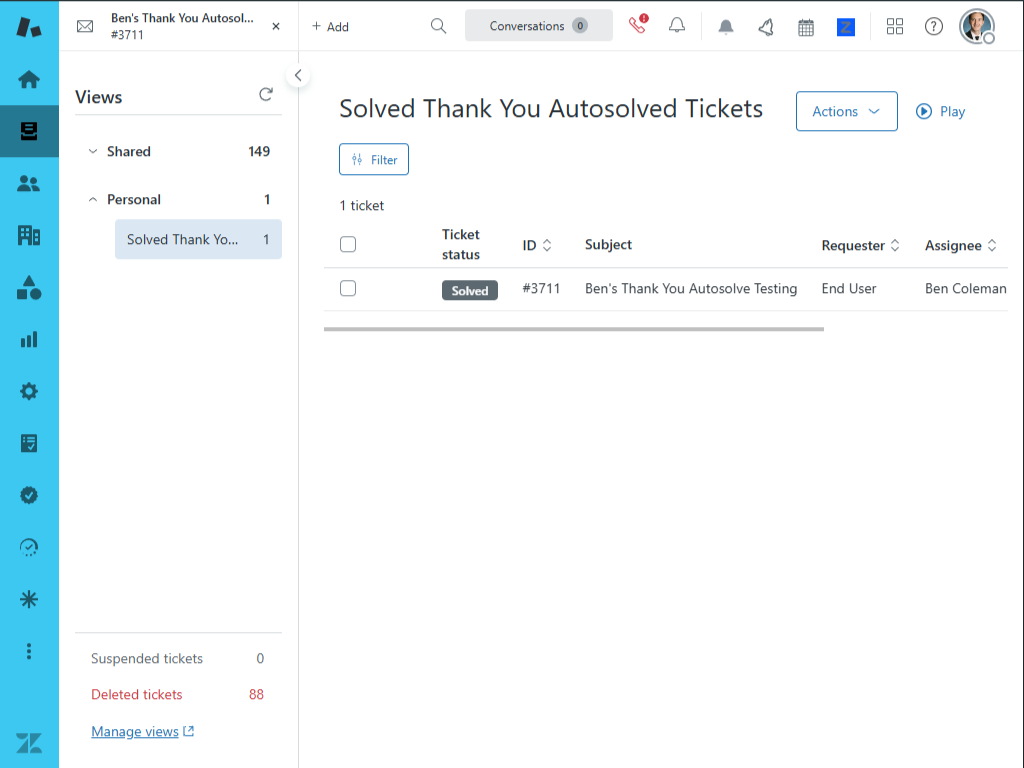The height and width of the screenshot is (768, 1024).
Task: Open the Actions dropdown
Action: pyautogui.click(x=846, y=111)
